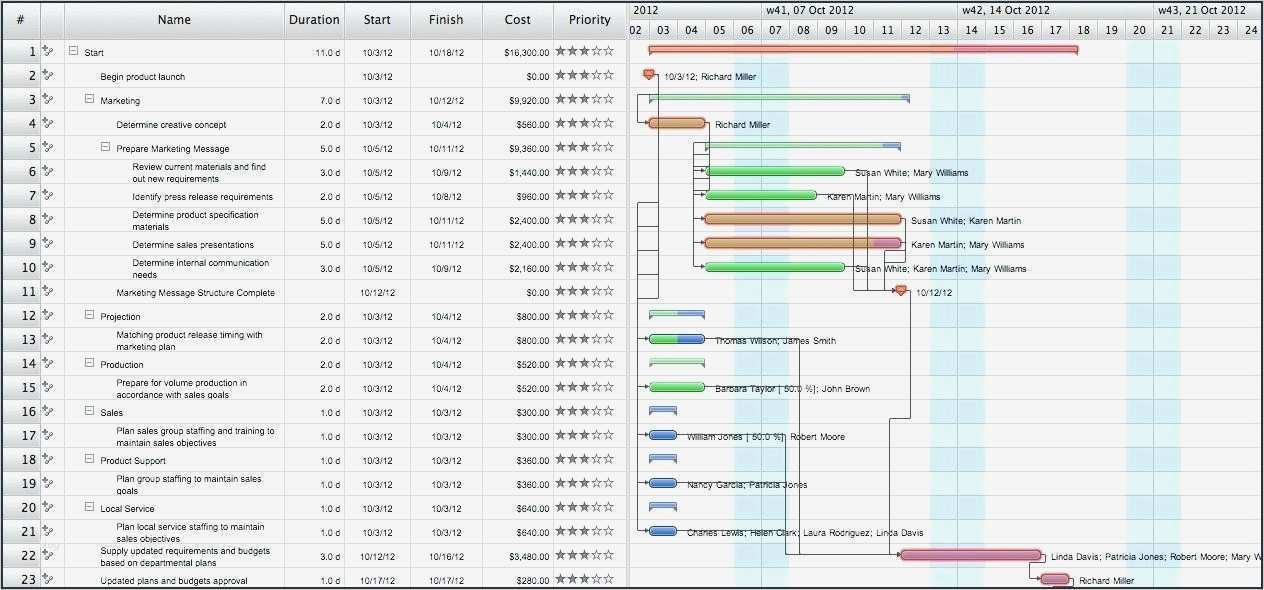Click the link icon next to the Marketing row

[x=47, y=100]
